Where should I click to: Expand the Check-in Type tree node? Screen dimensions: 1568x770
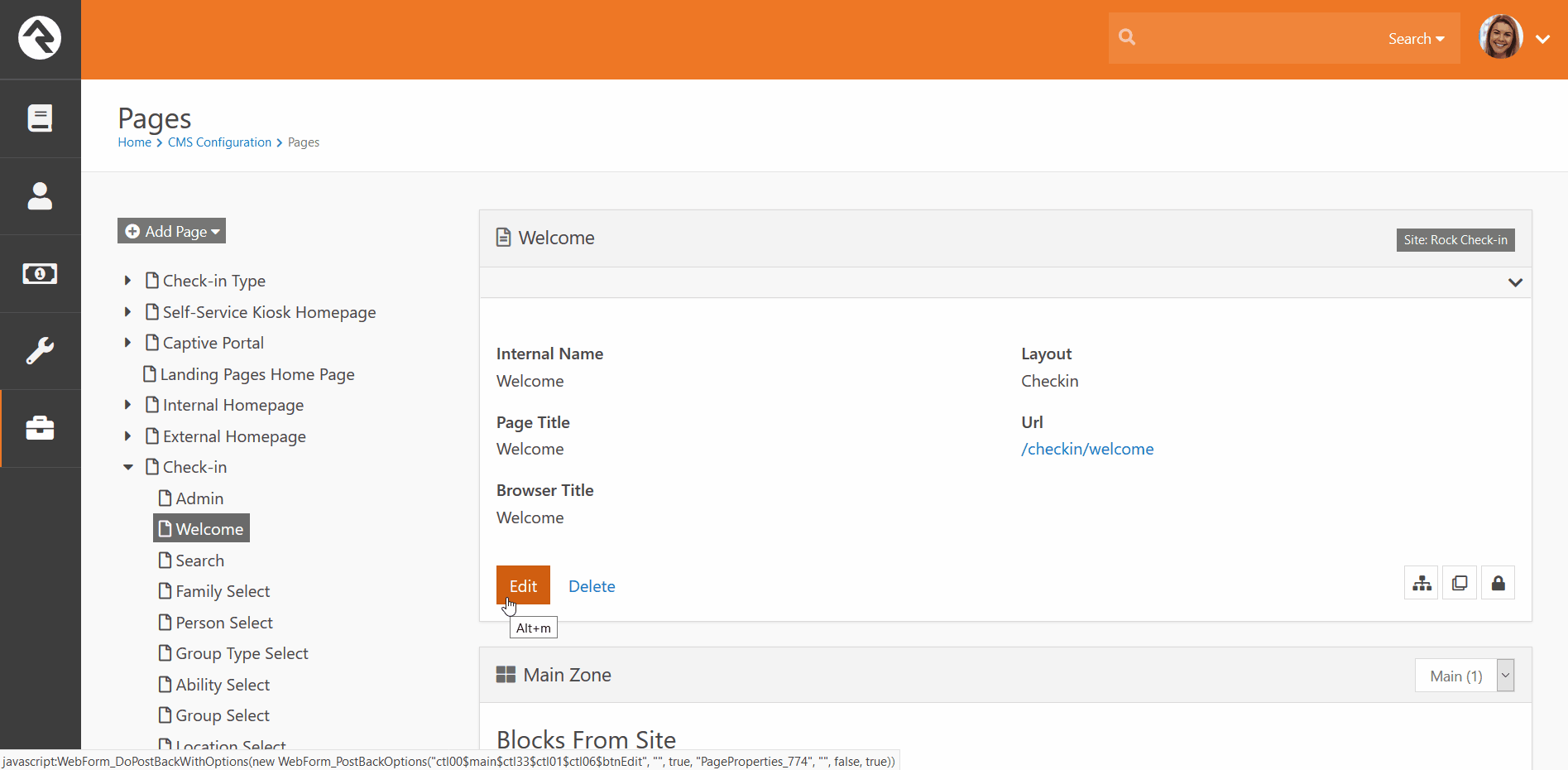coord(127,281)
